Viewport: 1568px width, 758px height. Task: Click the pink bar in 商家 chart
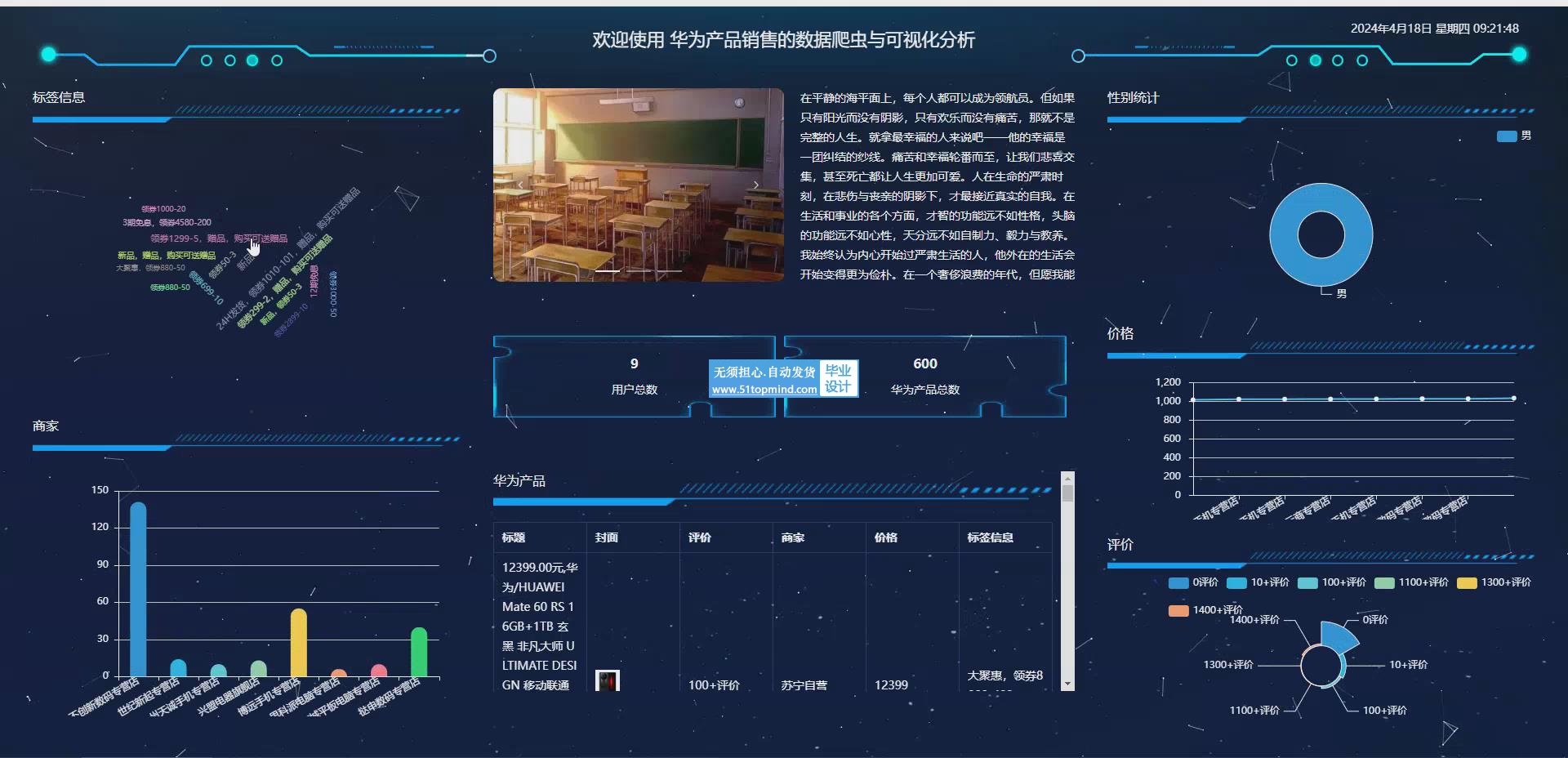pos(379,671)
